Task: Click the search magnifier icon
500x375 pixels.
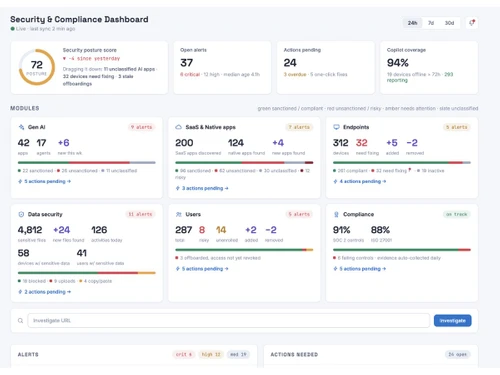Action: tap(20, 321)
